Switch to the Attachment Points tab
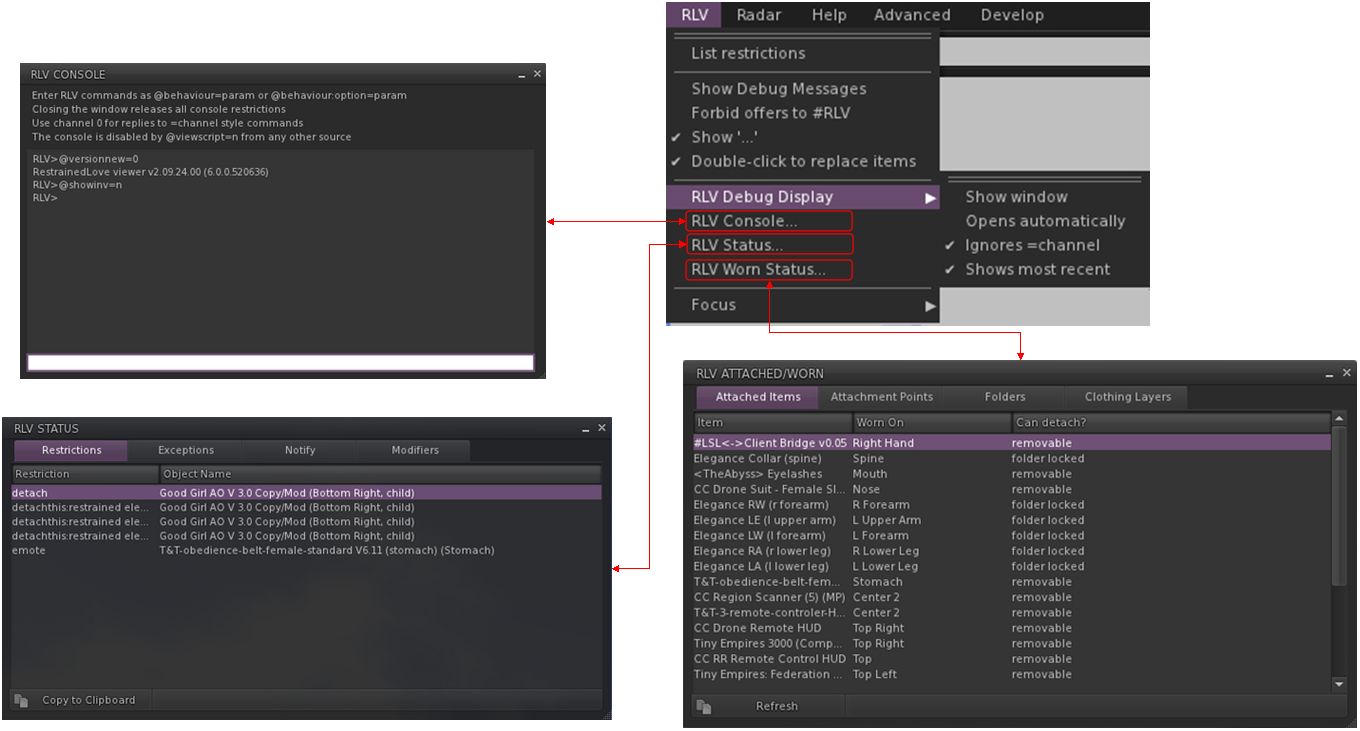This screenshot has width=1360, height=731. (x=881, y=397)
